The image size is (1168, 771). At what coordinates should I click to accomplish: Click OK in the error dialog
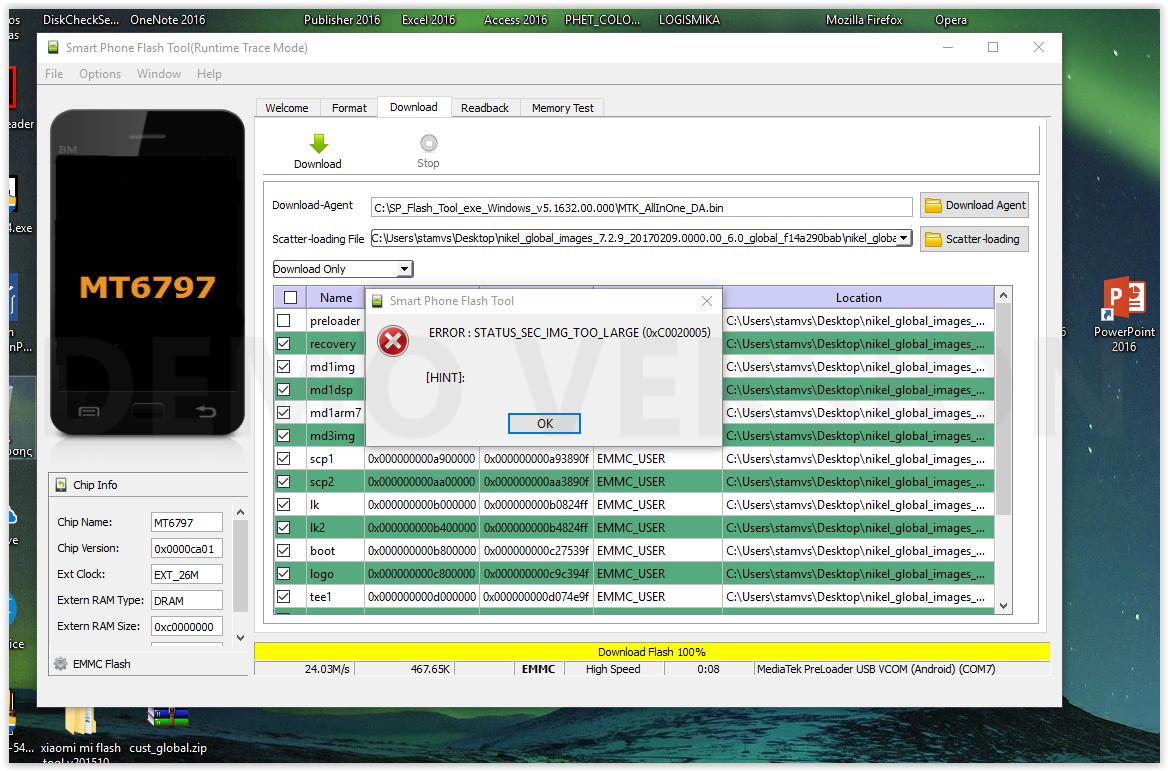[544, 424]
